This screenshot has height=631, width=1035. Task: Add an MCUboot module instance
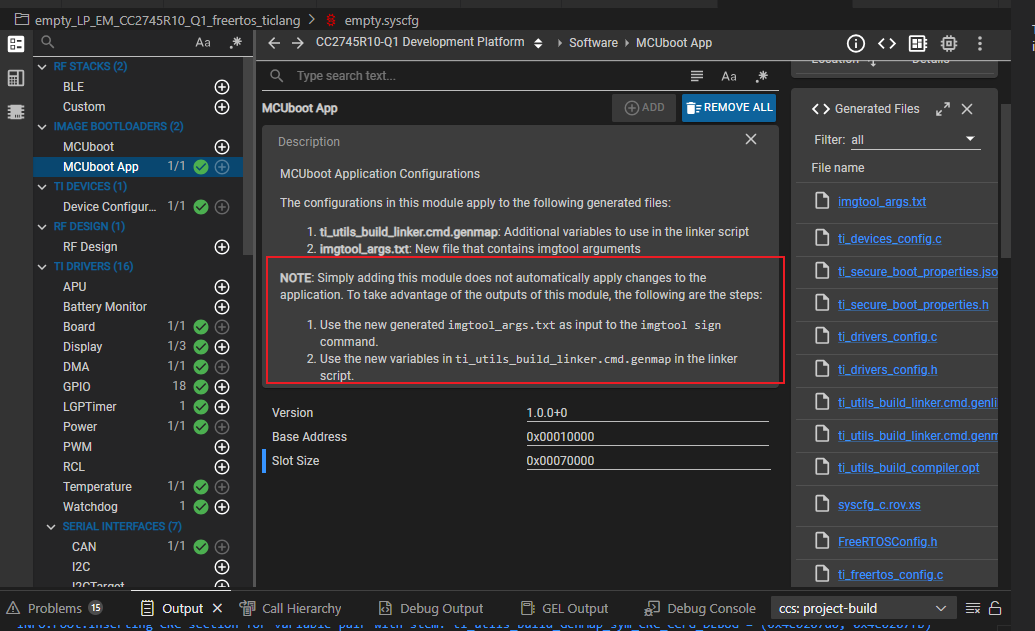[222, 147]
